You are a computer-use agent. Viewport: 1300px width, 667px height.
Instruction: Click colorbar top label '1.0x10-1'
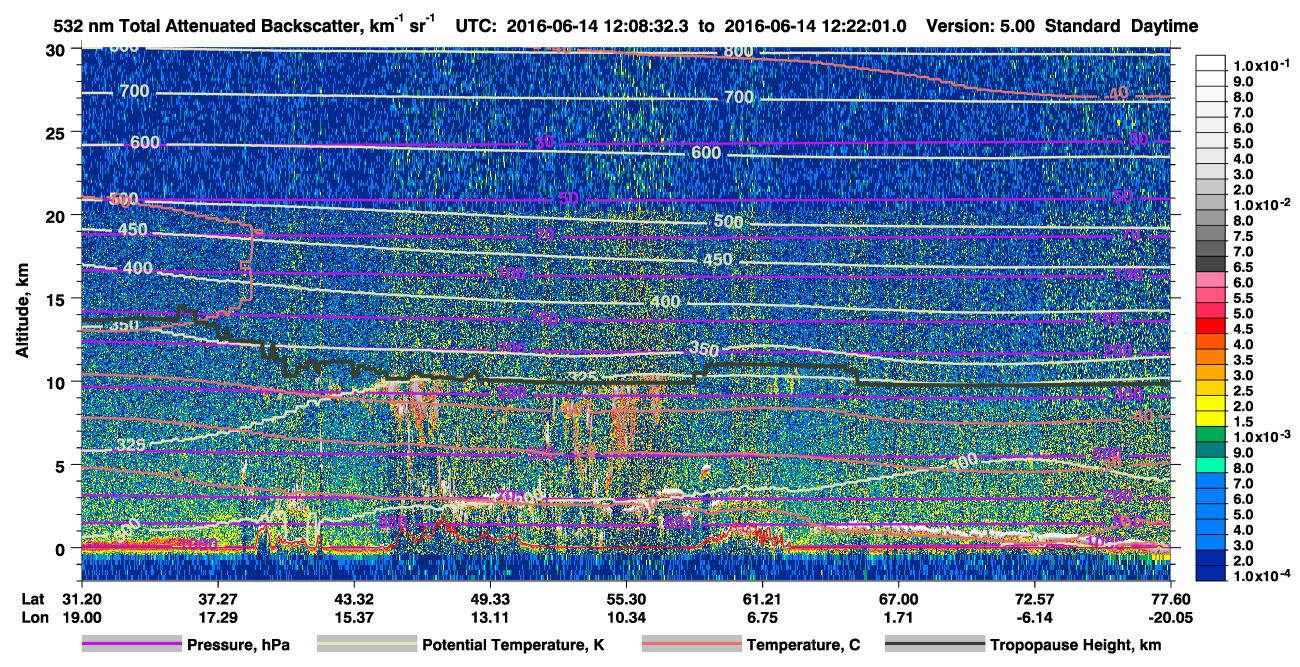point(1261,65)
